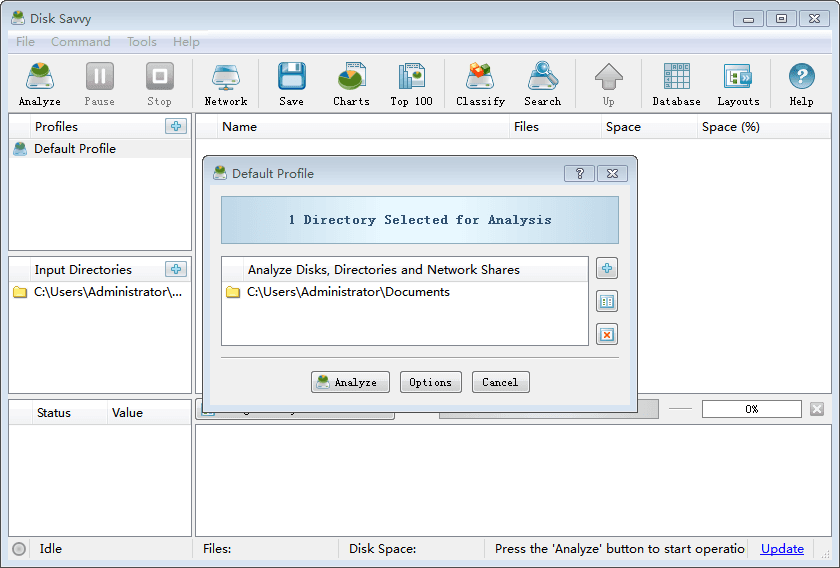The width and height of the screenshot is (840, 568).
Task: Click the Status column header
Action: [x=68, y=413]
